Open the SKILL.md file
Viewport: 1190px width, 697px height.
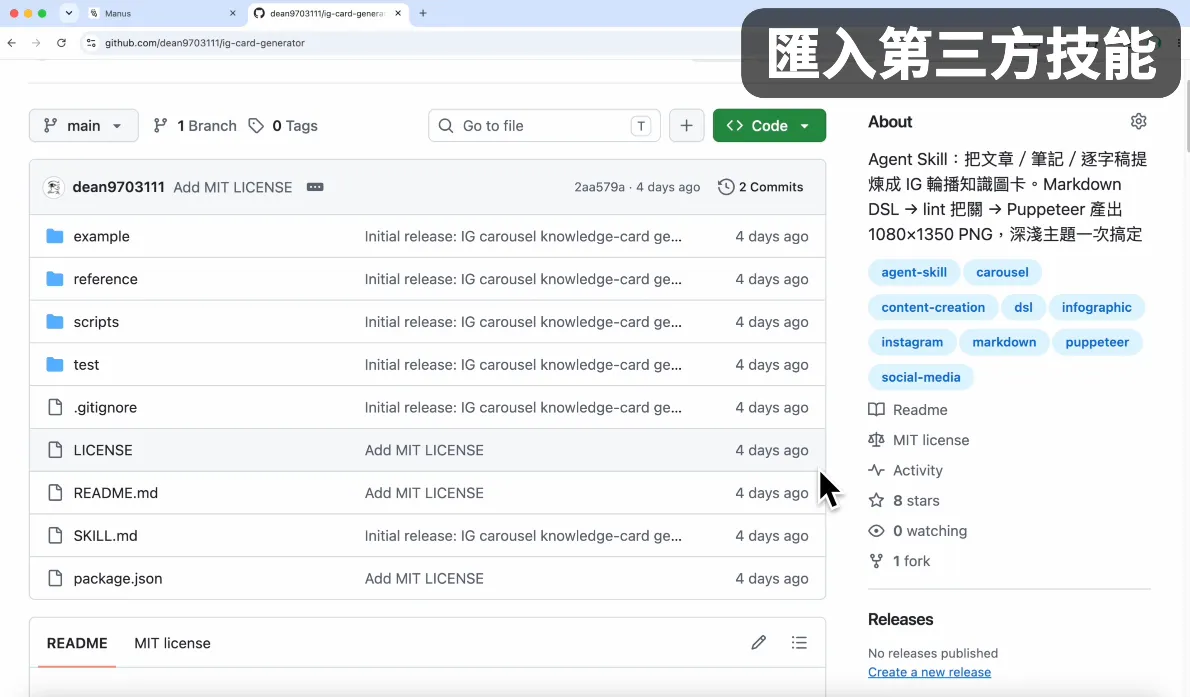(105, 535)
